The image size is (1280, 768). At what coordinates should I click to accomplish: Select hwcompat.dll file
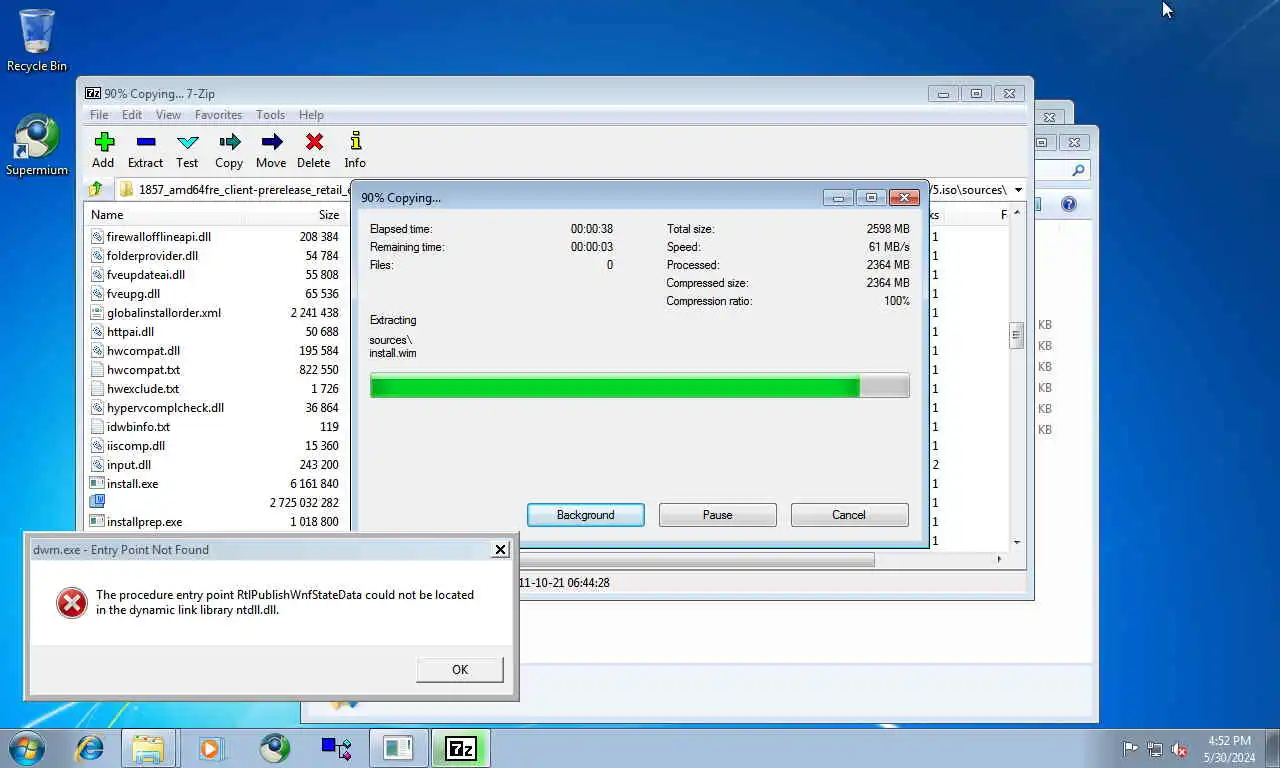click(x=143, y=351)
